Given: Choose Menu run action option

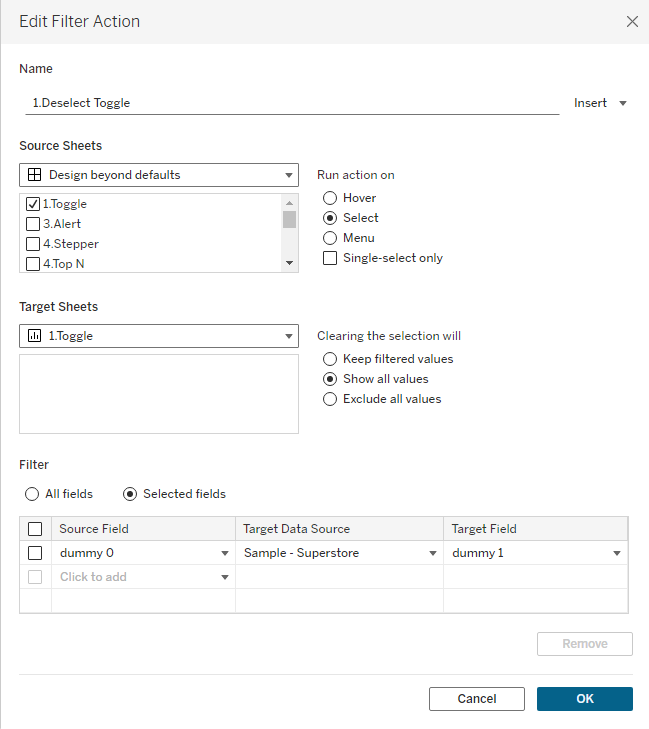Looking at the screenshot, I should pos(330,238).
